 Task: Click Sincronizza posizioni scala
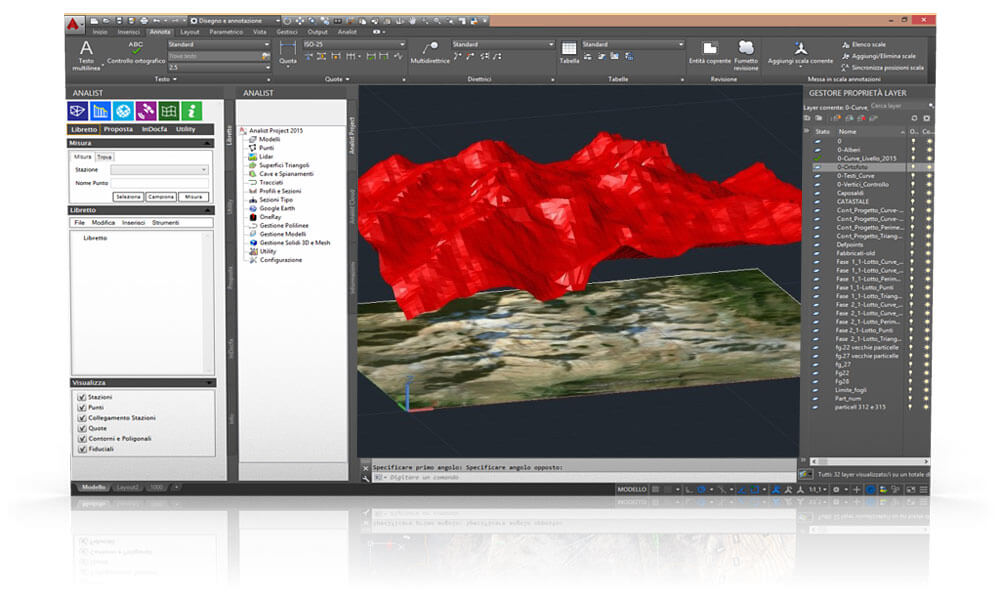882,68
